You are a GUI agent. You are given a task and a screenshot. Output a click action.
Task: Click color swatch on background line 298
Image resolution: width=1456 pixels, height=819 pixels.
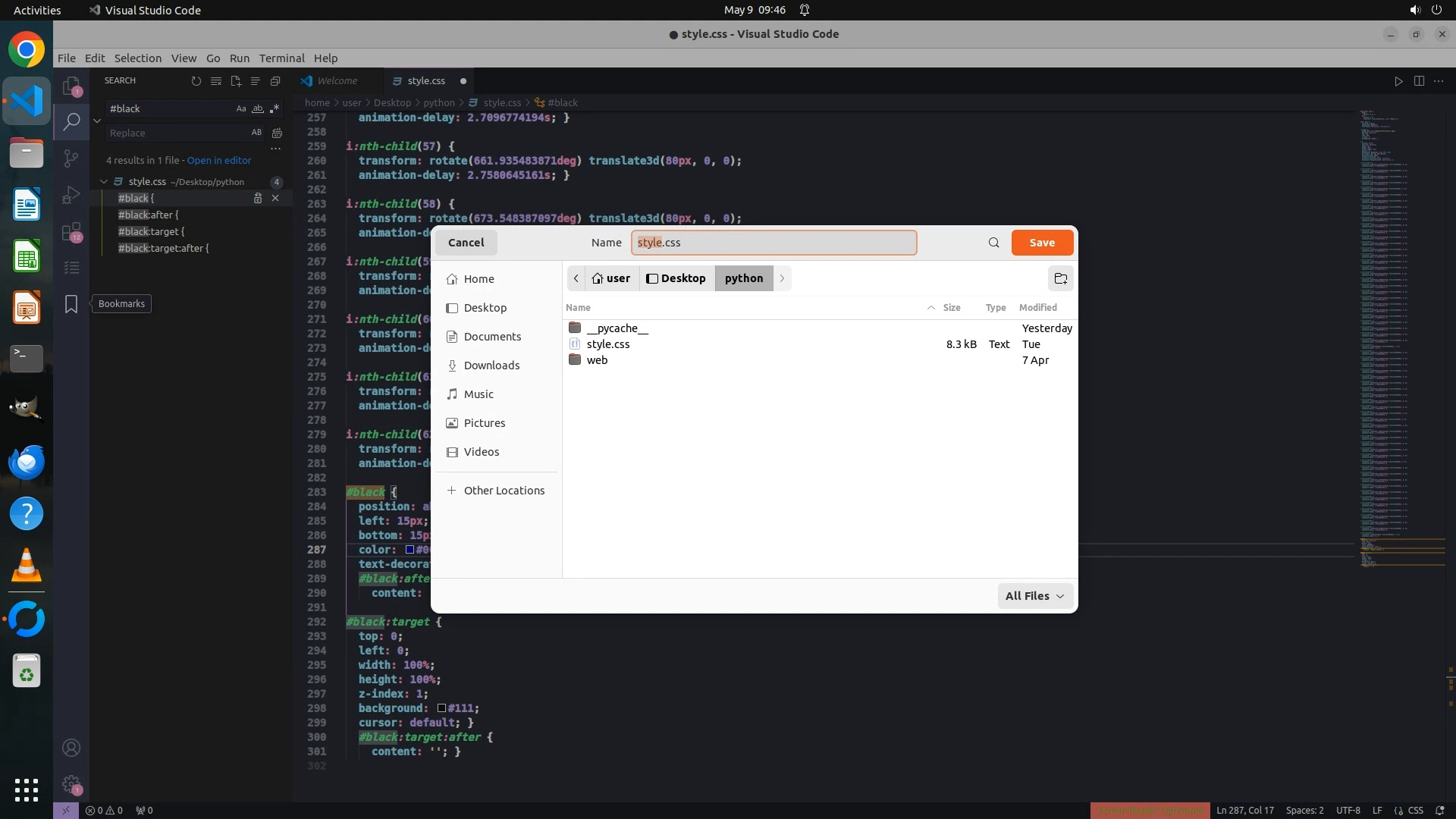click(x=441, y=708)
